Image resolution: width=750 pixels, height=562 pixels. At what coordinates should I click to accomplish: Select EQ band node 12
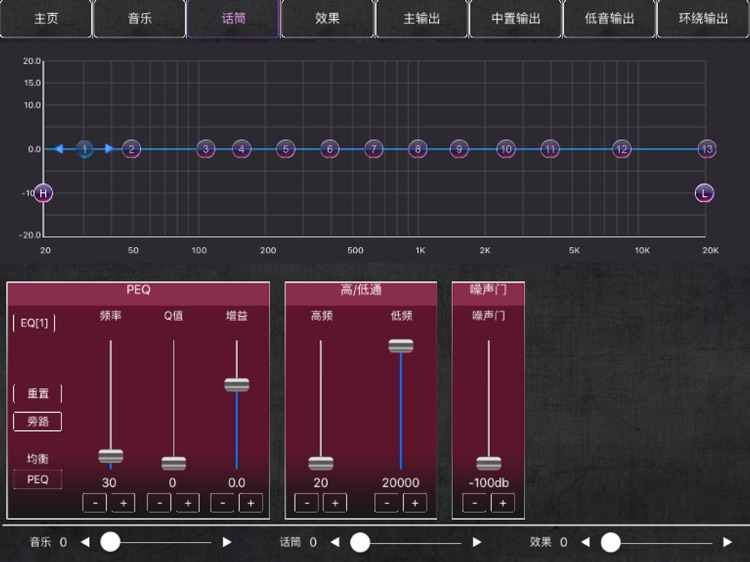point(622,149)
